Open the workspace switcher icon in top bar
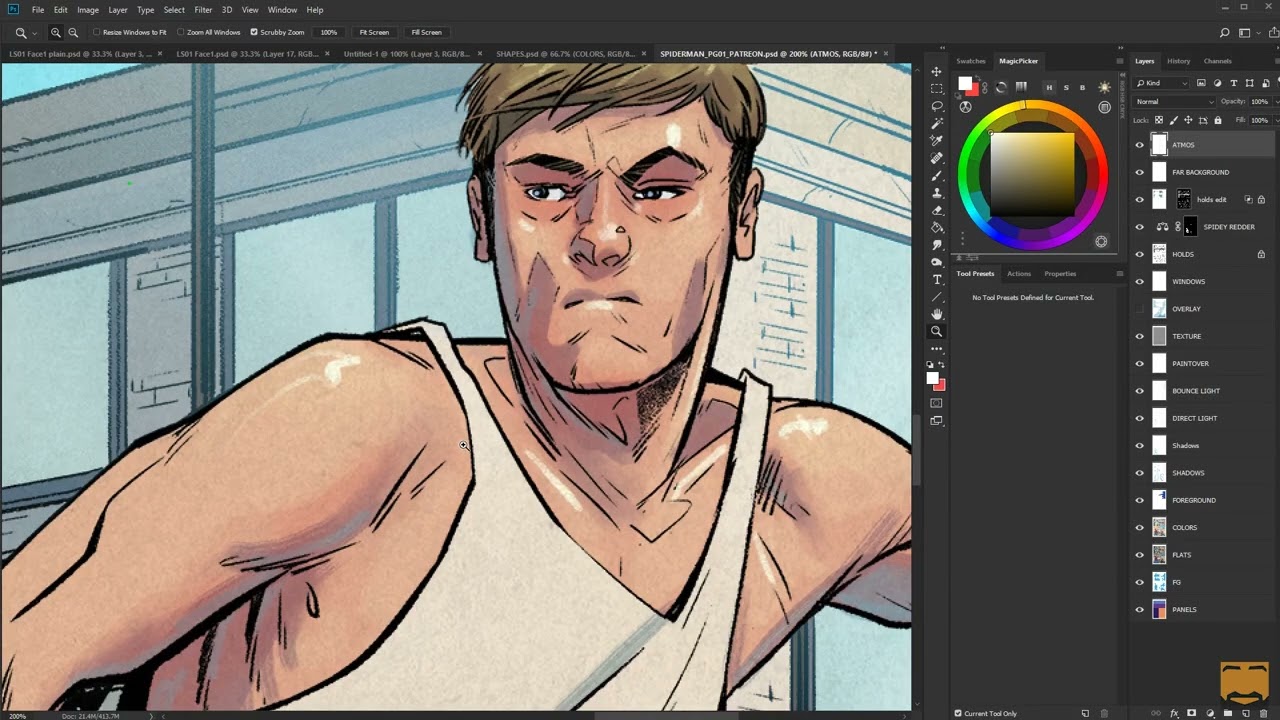The image size is (1280, 720). [x=1246, y=32]
